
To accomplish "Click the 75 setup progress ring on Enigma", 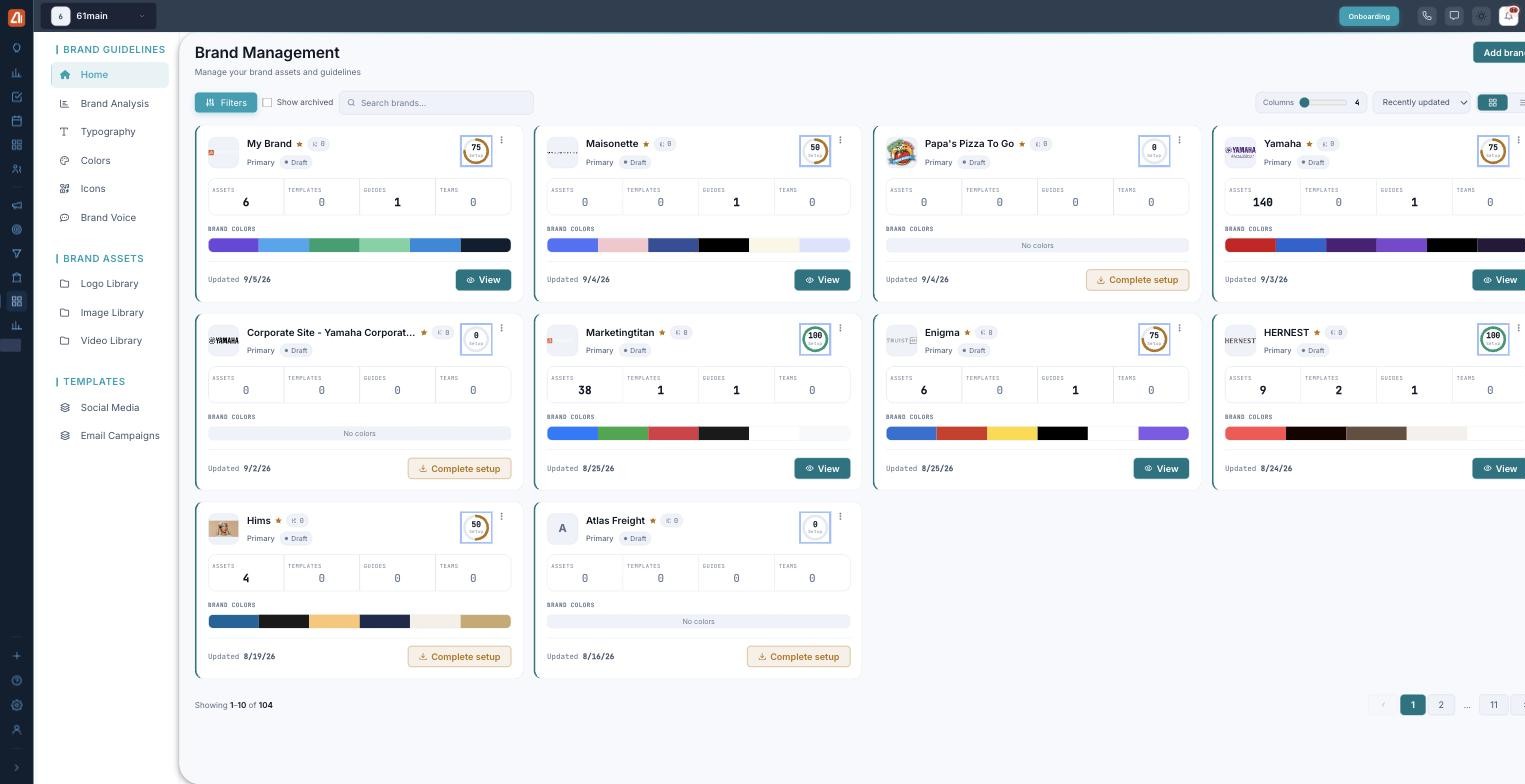I will pos(1154,339).
